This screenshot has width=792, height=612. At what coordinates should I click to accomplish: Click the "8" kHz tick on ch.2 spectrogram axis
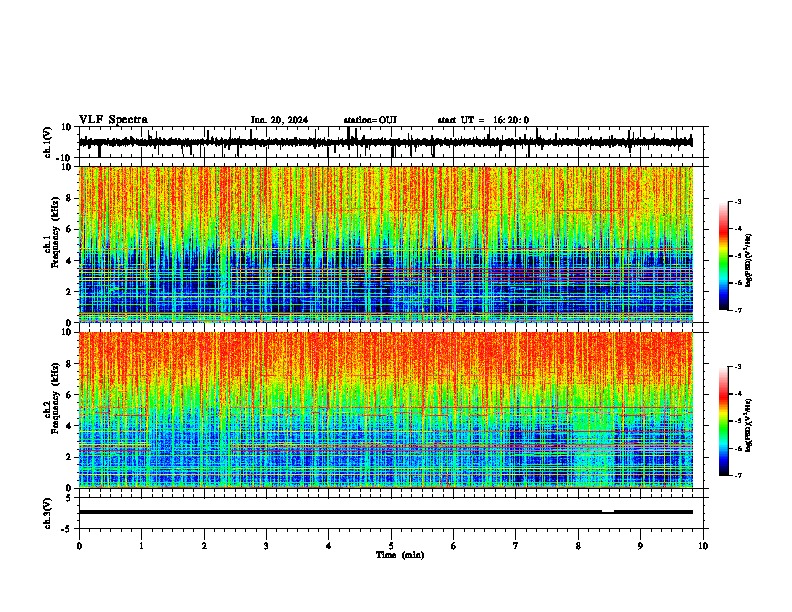click(x=70, y=363)
